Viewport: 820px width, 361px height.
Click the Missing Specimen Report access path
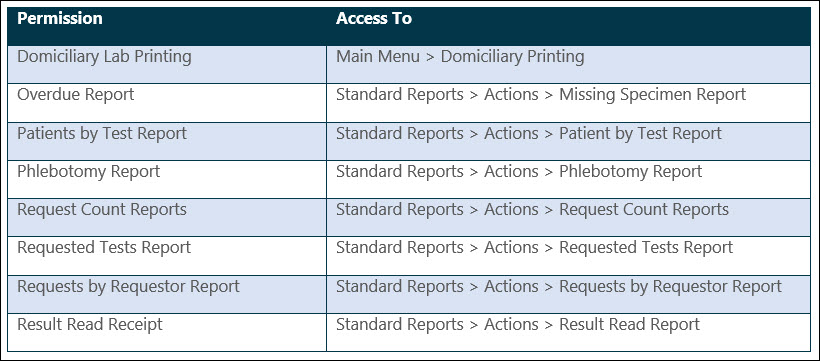[541, 95]
